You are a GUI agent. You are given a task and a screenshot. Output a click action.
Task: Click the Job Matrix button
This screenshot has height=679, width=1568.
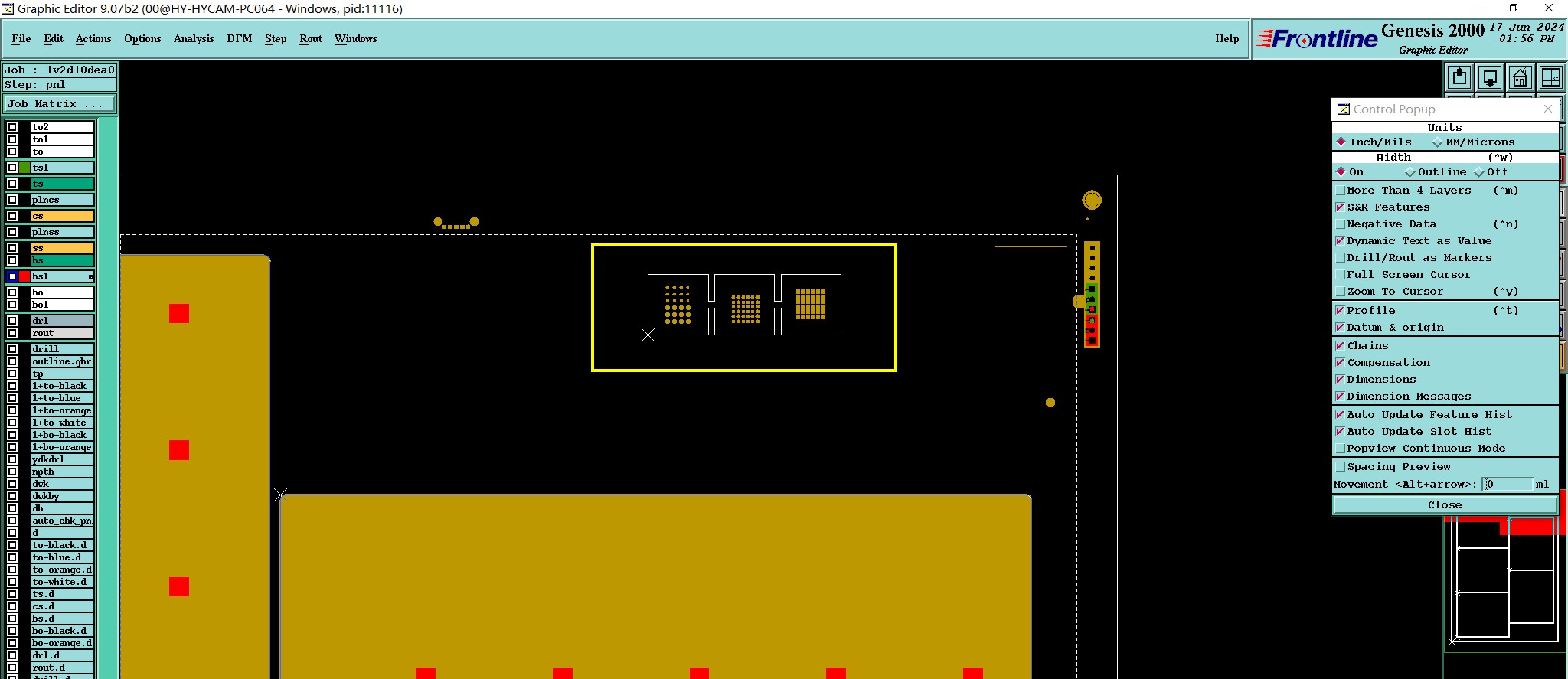click(x=60, y=103)
